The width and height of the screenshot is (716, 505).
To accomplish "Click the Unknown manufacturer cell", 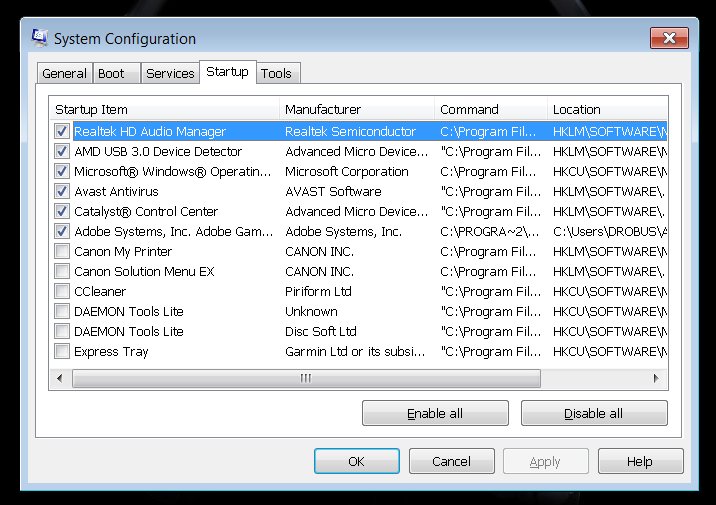I will [311, 311].
